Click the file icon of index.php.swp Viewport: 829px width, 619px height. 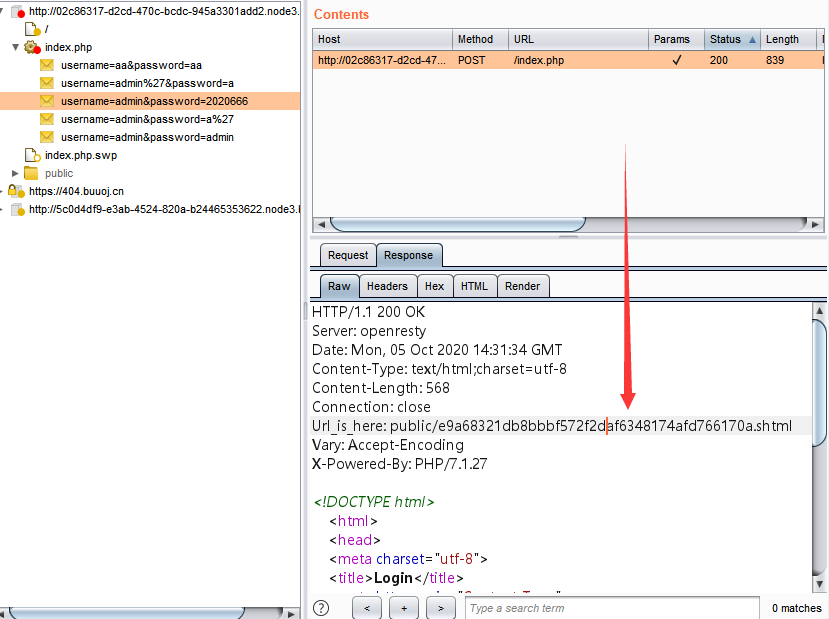coord(33,155)
